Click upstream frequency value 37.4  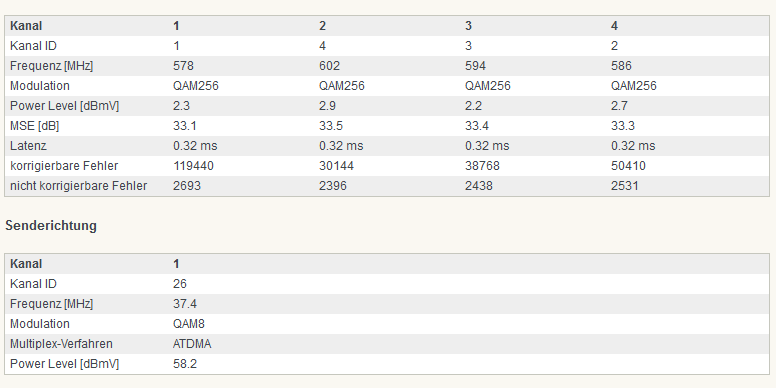coord(185,303)
